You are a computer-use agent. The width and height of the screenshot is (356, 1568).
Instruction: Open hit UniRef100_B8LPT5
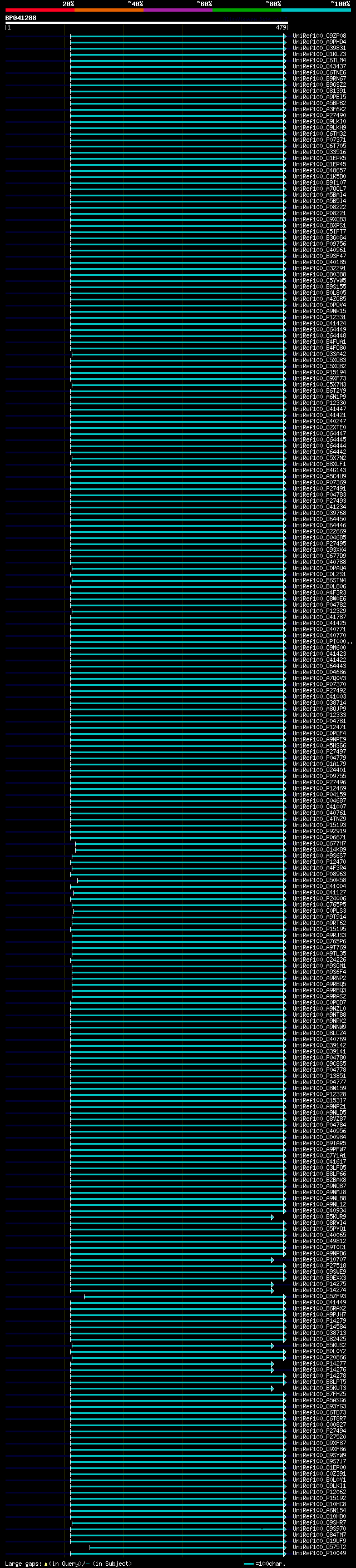(319, 1382)
